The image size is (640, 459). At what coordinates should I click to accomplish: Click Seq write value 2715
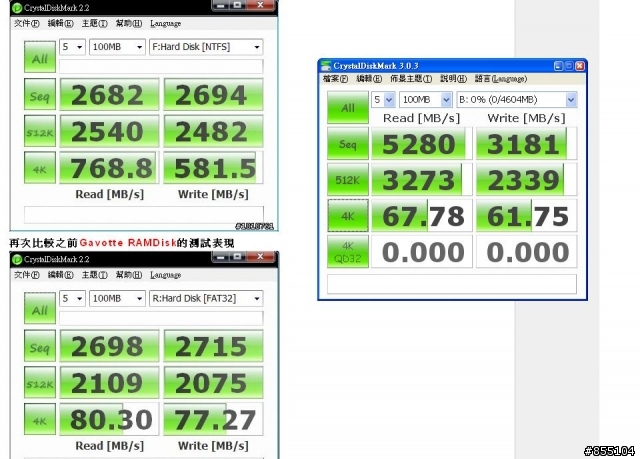[x=213, y=346]
